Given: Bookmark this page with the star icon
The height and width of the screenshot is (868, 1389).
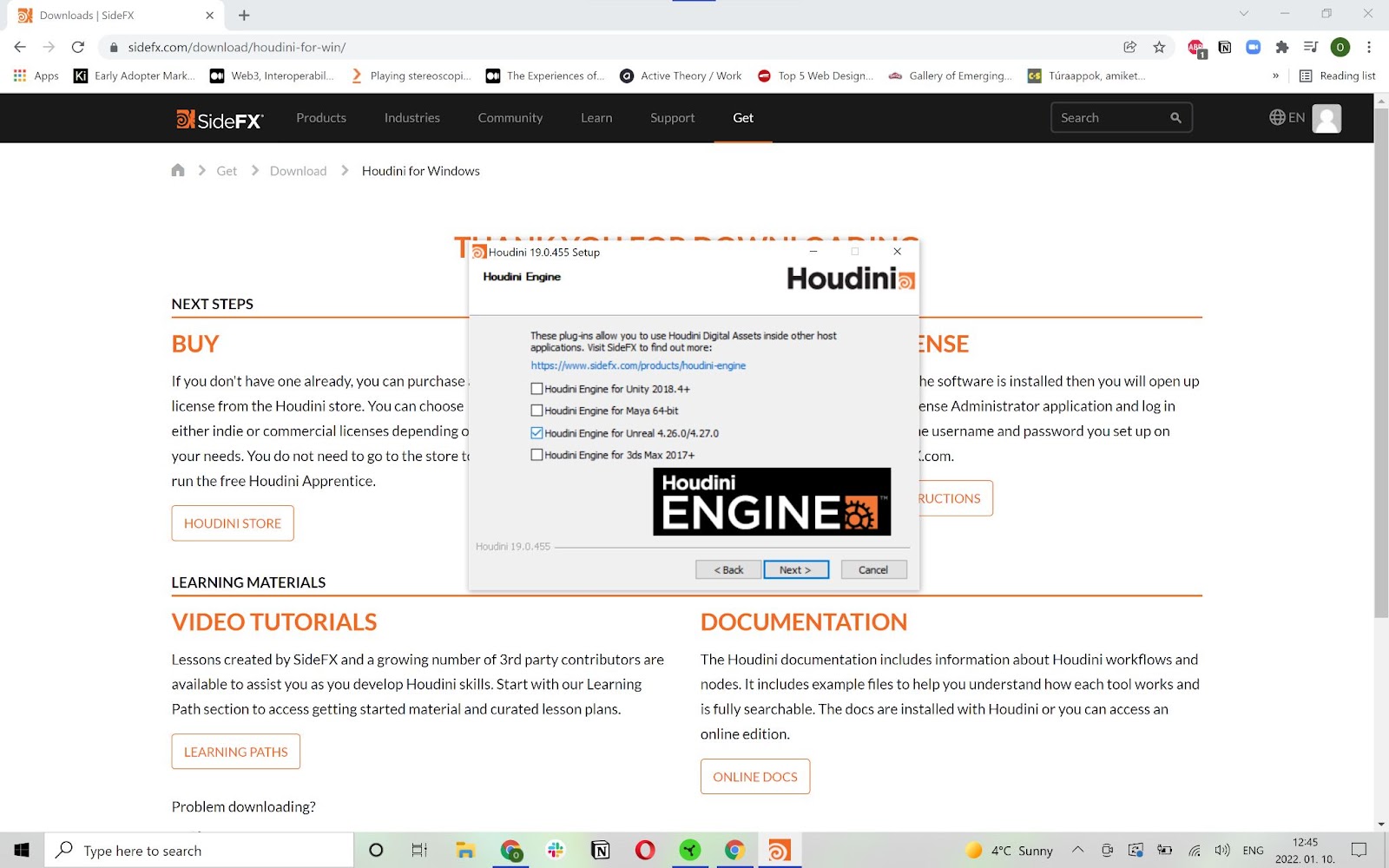Looking at the screenshot, I should (x=1159, y=47).
